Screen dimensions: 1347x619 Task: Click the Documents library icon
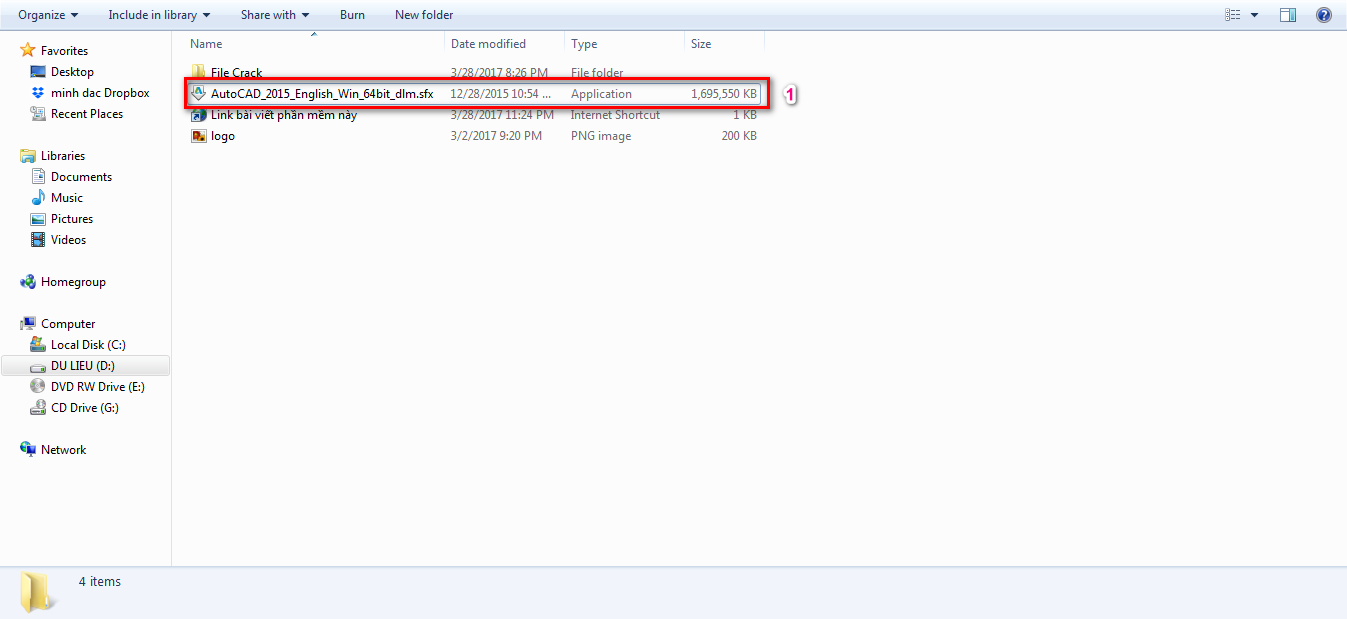coord(38,177)
